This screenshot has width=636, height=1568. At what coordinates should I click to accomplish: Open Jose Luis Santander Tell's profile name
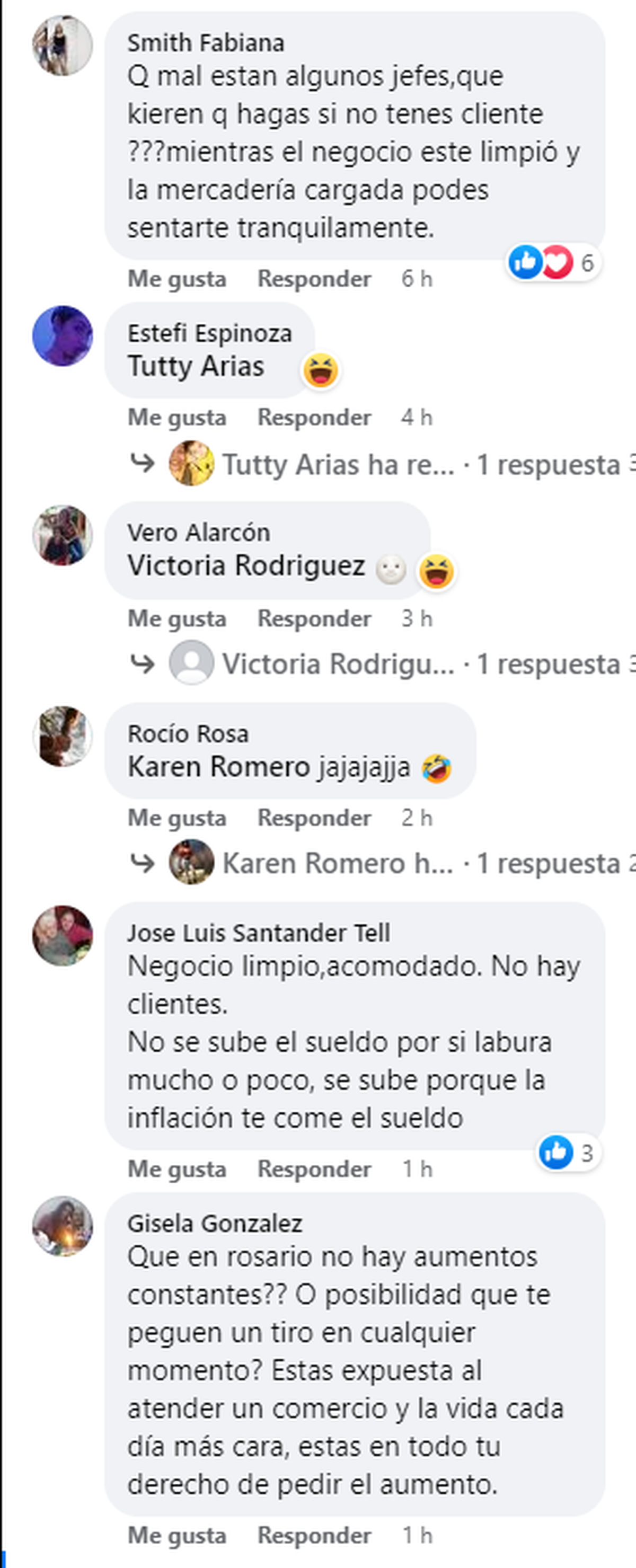tap(259, 933)
